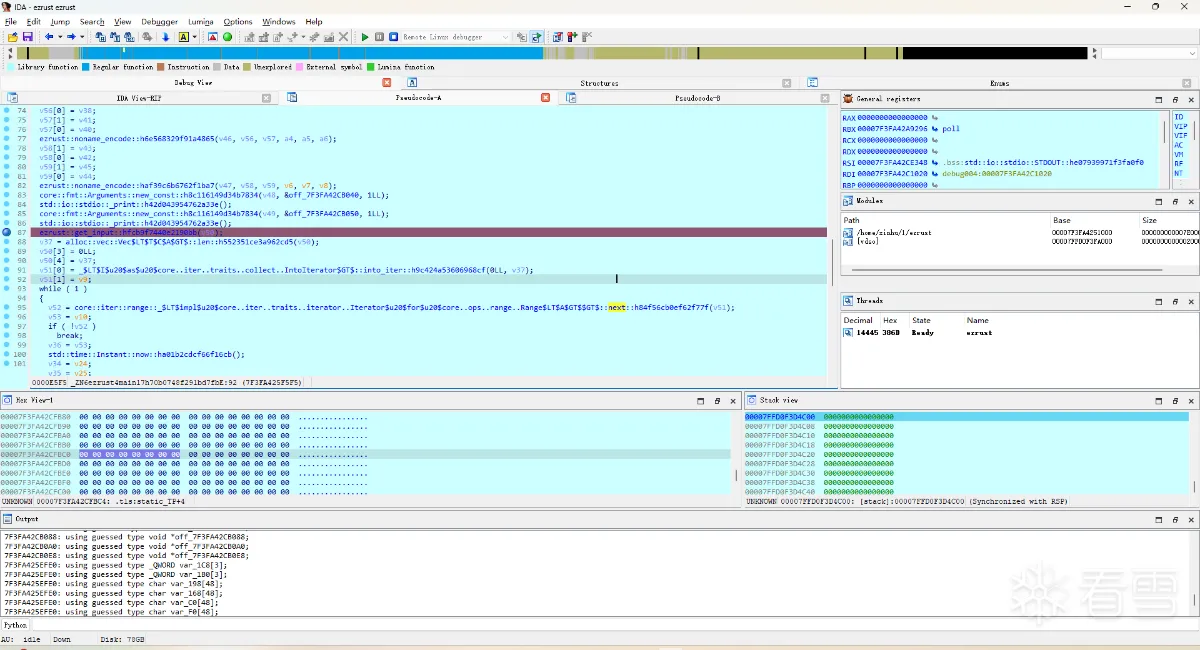1200x650 pixels.
Task: Click the Modules panel title icon
Action: 848,201
